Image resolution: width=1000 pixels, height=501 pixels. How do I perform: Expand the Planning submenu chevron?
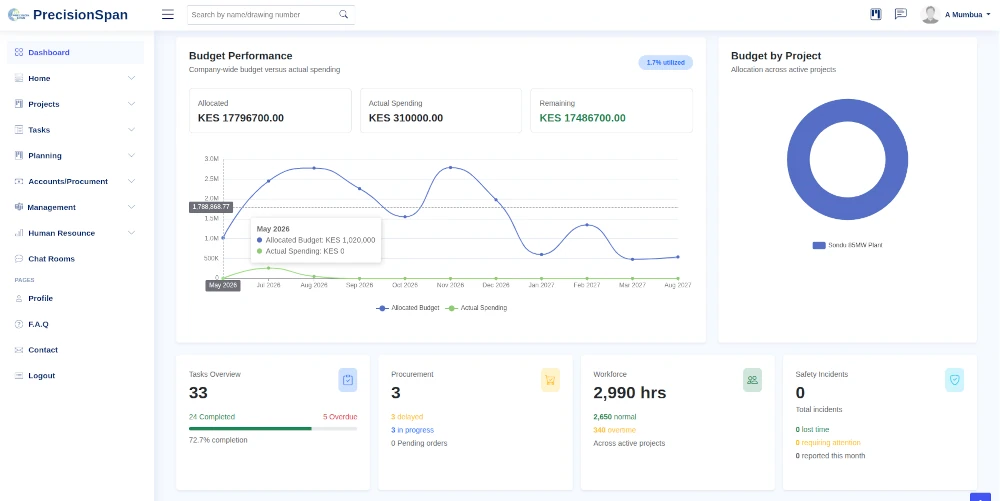(x=131, y=156)
